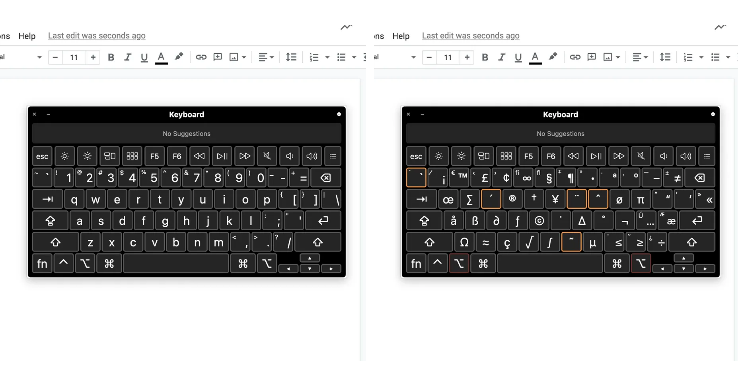This screenshot has height=370, width=738.
Task: Click the œ ligature key
Action: (448, 199)
